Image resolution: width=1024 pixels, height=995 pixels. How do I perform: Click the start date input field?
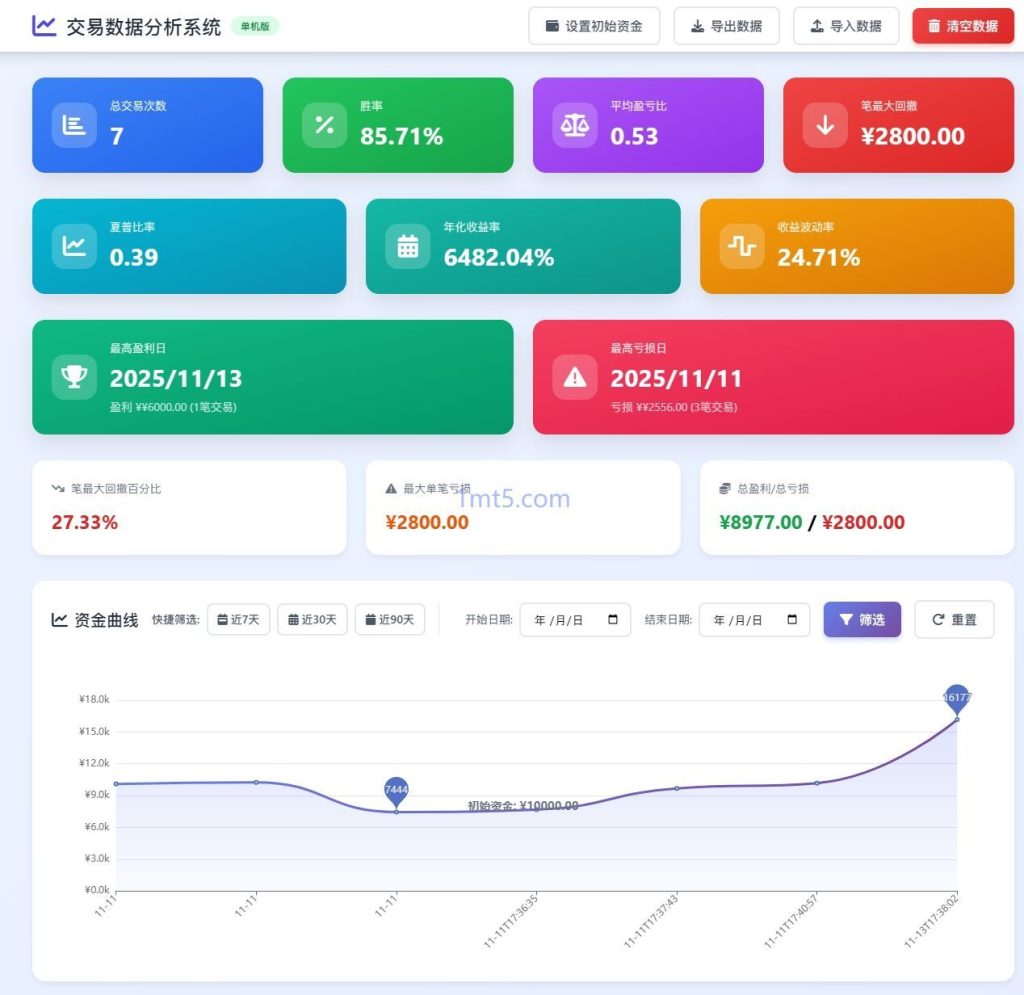pyautogui.click(x=565, y=620)
